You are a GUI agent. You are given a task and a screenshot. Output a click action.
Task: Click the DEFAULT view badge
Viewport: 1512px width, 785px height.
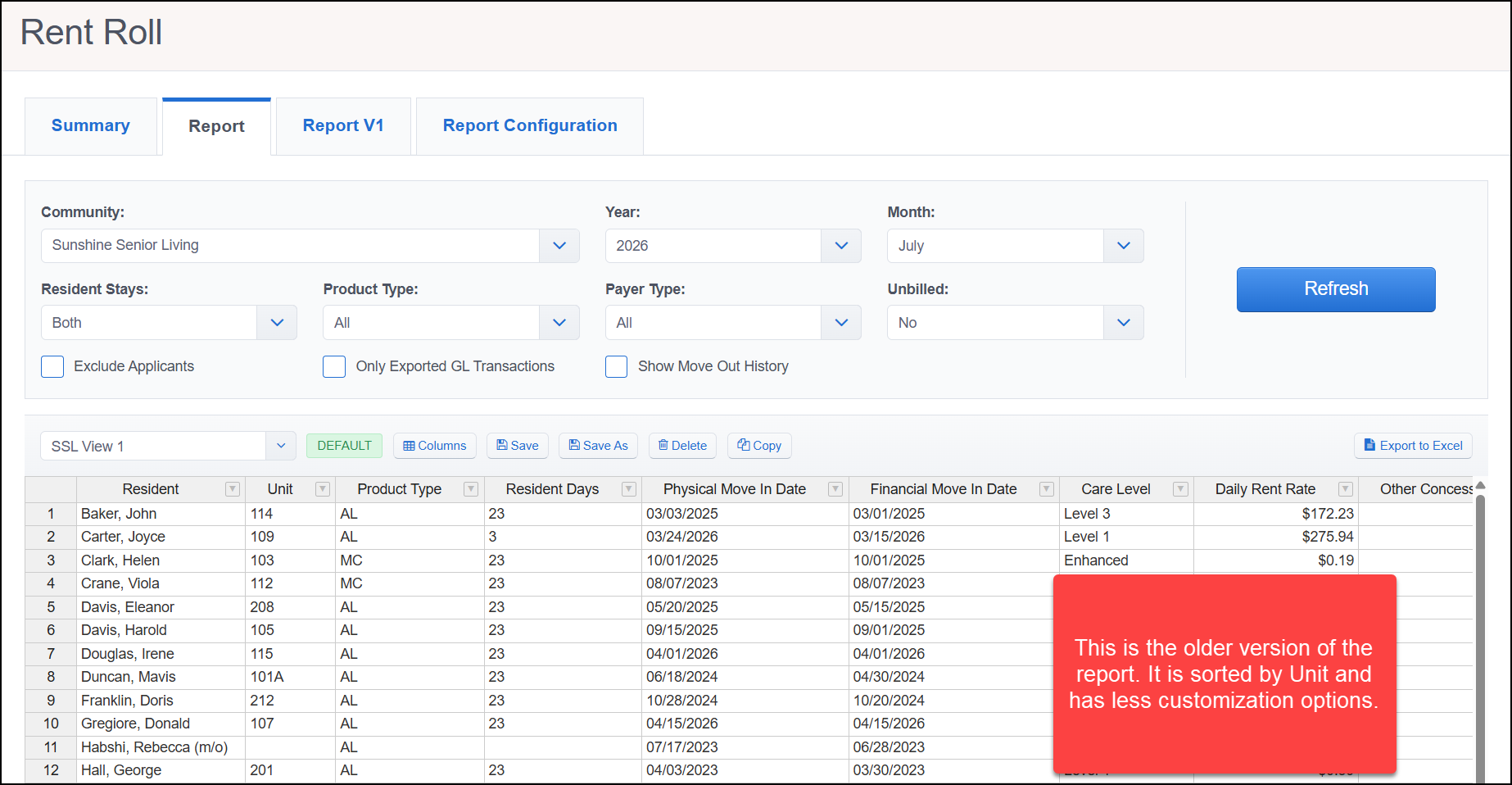pos(344,446)
